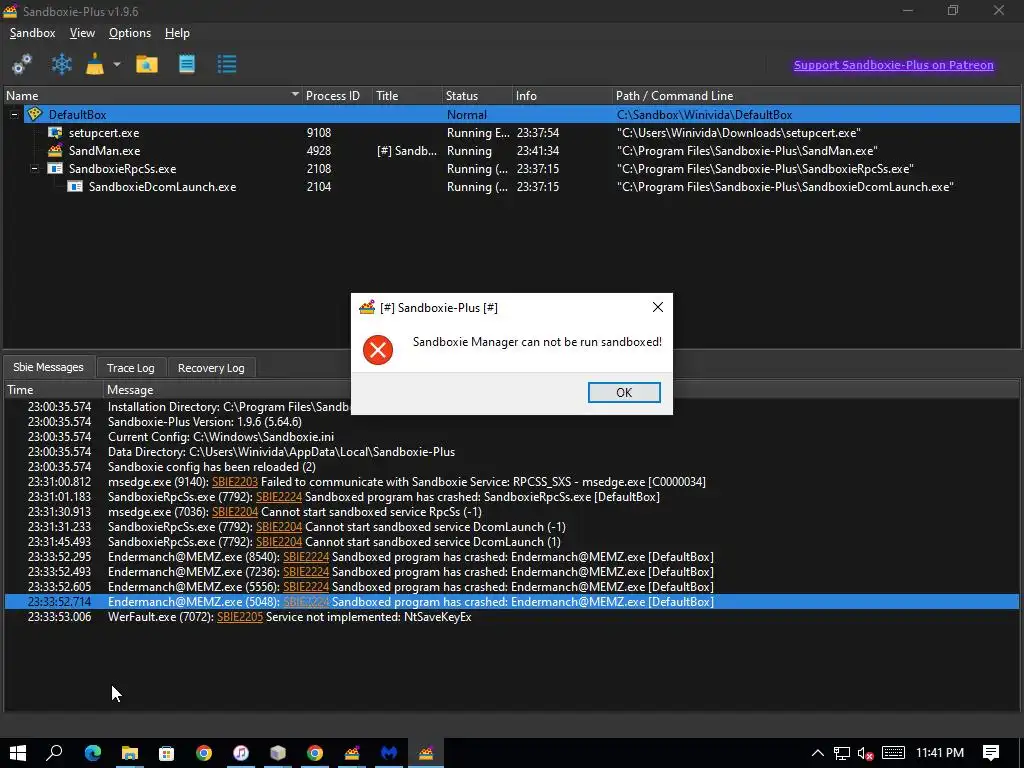
Task: Select the setupcert.exe process icon
Action: [55, 133]
